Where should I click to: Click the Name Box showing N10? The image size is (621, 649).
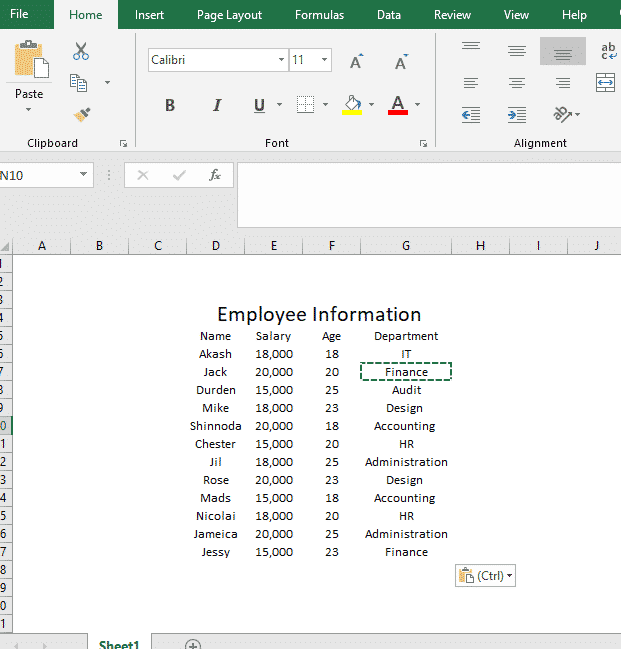tap(40, 175)
